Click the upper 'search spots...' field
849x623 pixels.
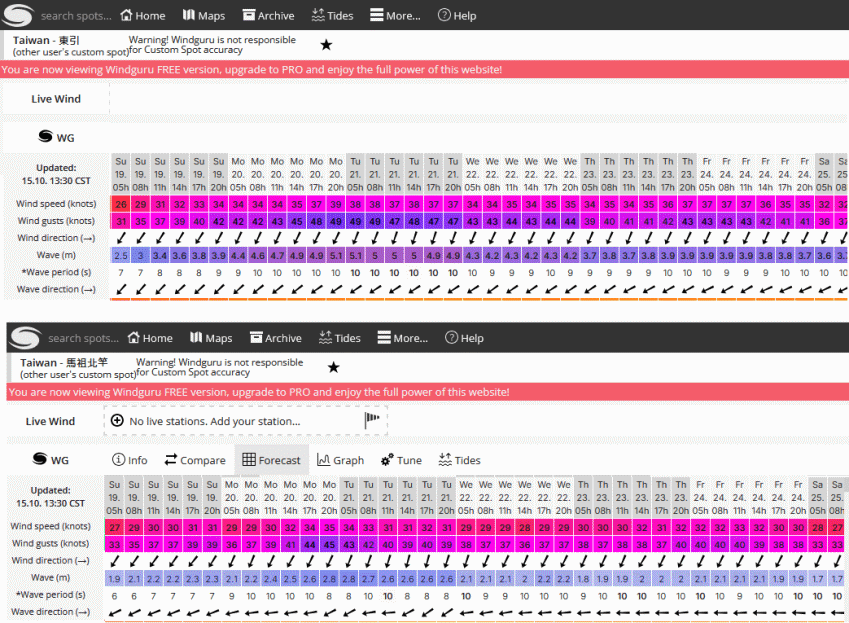75,16
